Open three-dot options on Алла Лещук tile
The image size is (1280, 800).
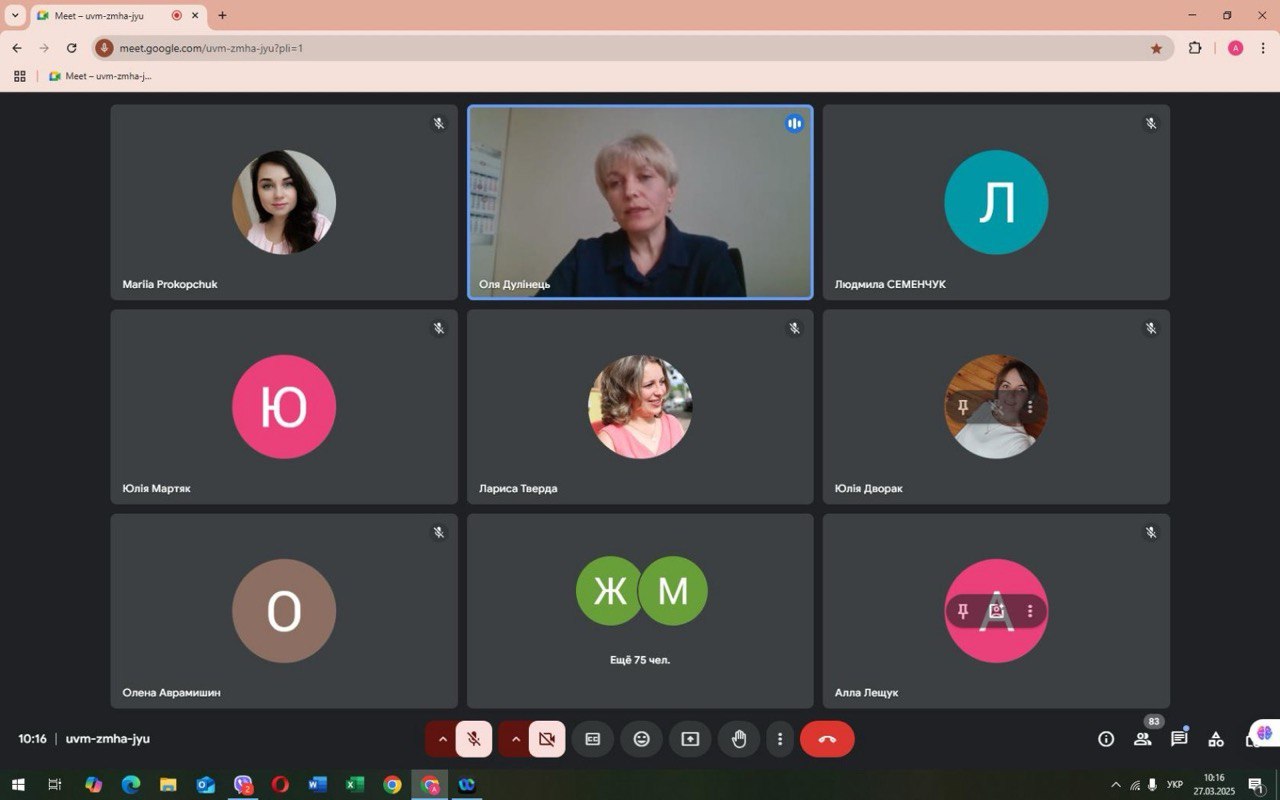tap(1030, 611)
